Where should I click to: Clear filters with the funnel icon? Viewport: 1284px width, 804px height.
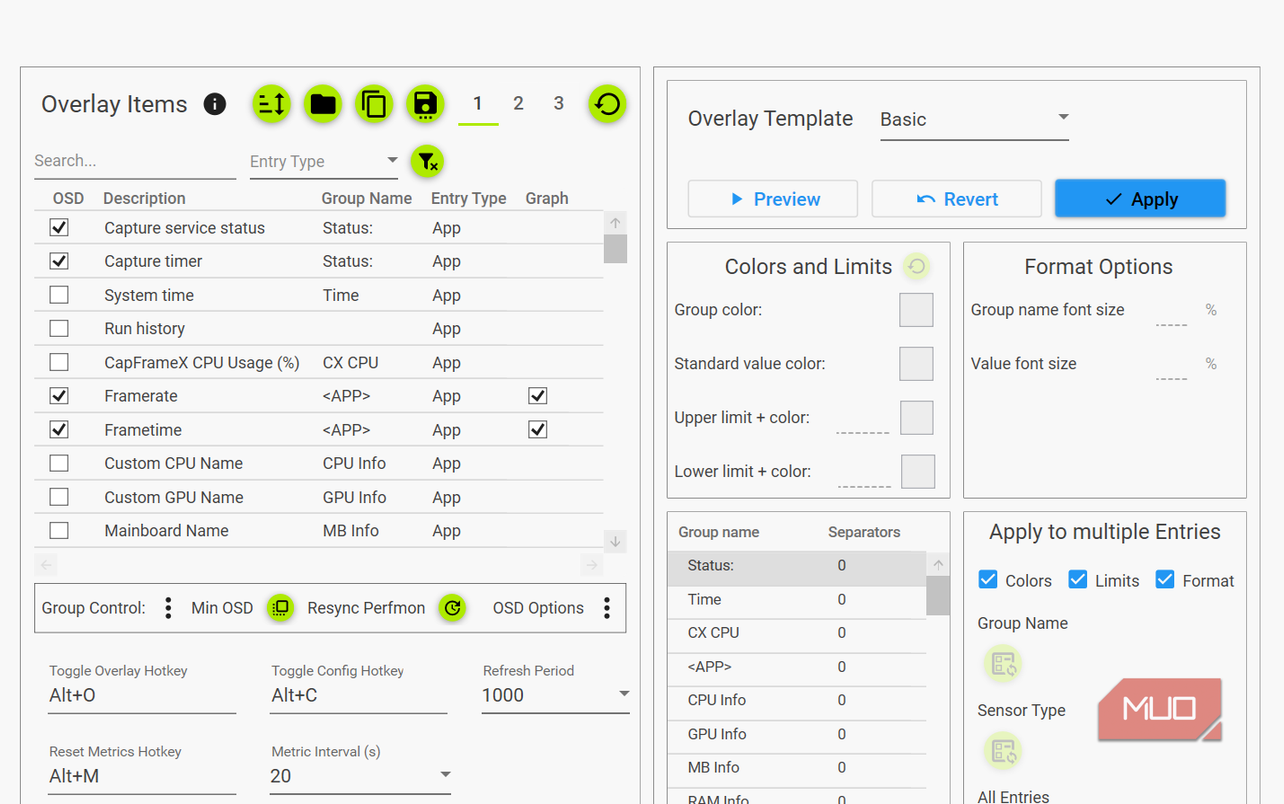[427, 161]
